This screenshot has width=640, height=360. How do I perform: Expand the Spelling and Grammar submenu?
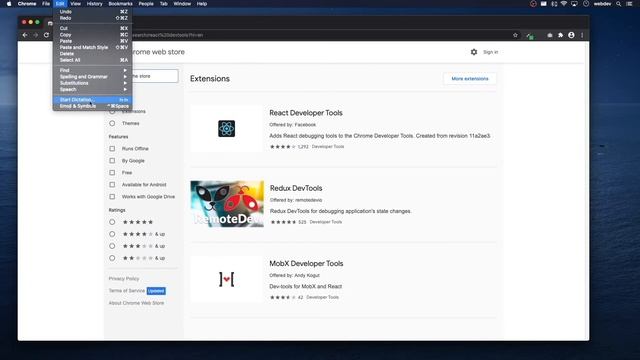[x=92, y=77]
